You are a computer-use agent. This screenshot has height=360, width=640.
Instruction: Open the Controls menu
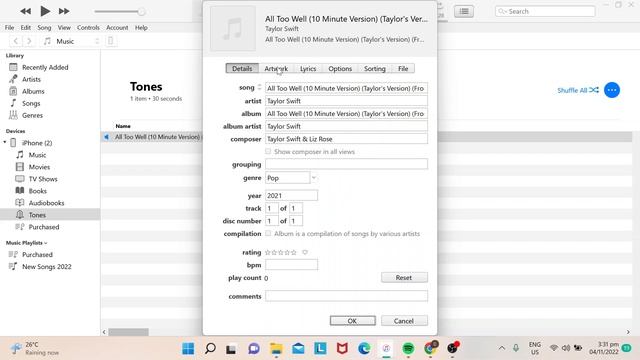[x=88, y=28]
